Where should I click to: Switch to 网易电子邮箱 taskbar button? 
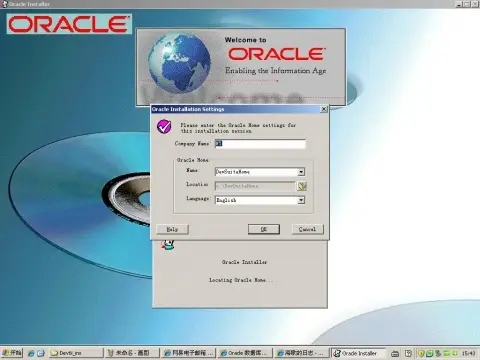coord(188,353)
